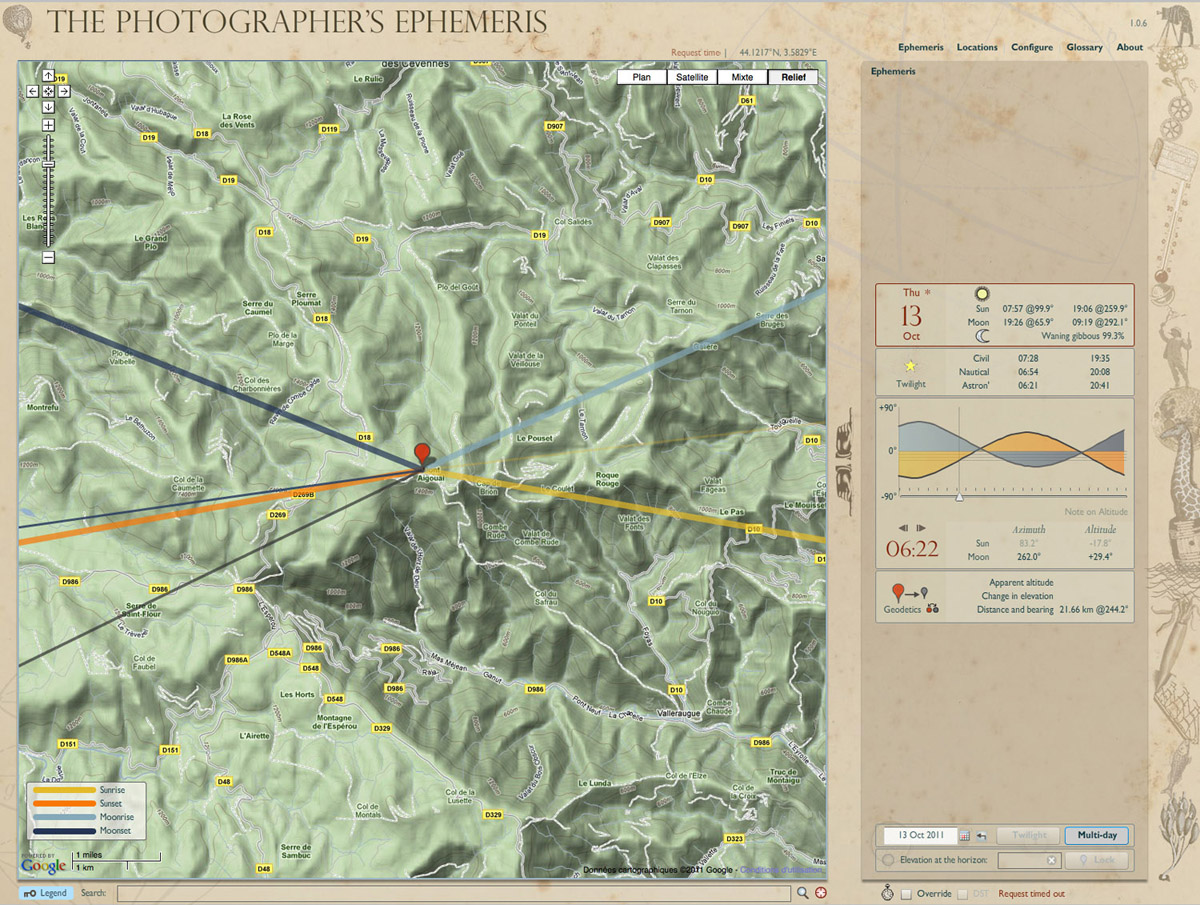Screen dimensions: 1200x905
Task: Click the Thu 13 Oct date label
Action: [912, 315]
